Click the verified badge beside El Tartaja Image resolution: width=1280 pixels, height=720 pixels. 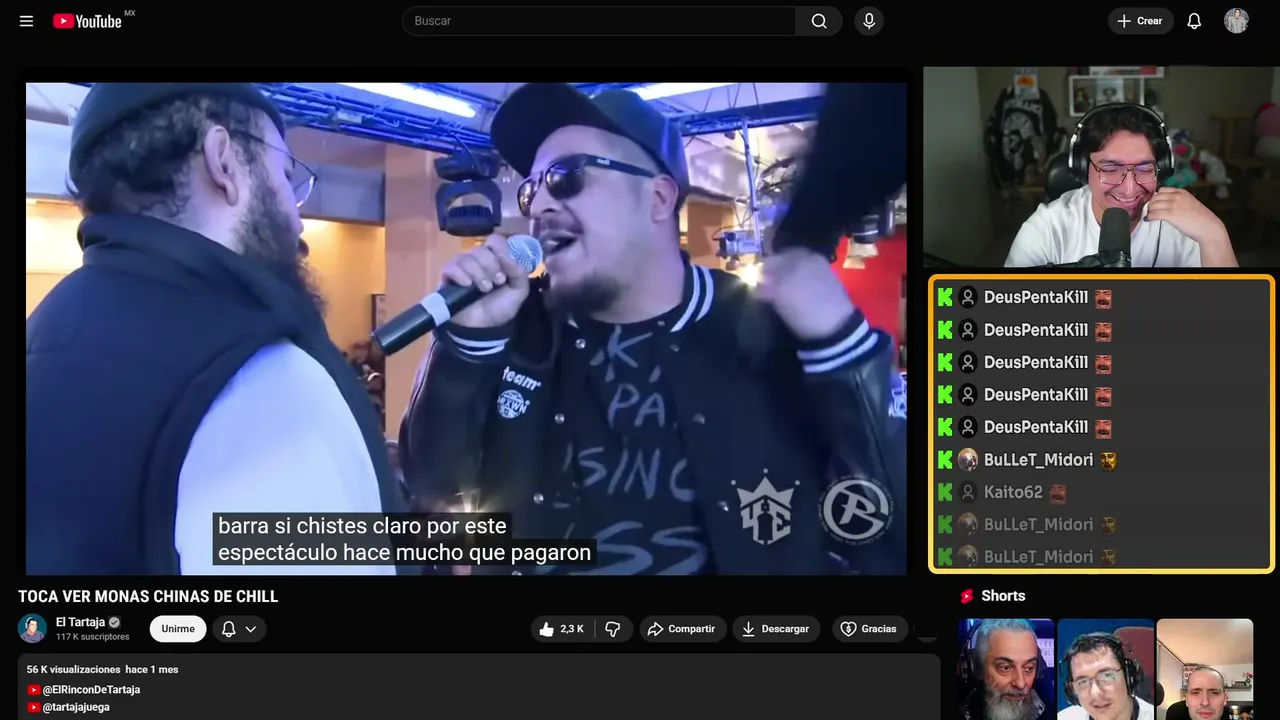(x=114, y=622)
